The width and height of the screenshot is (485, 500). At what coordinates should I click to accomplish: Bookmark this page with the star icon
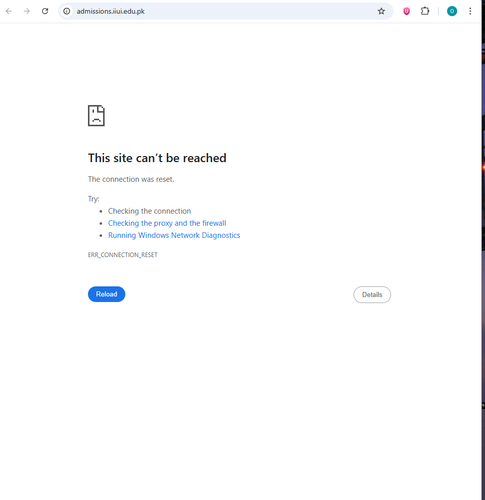381,11
